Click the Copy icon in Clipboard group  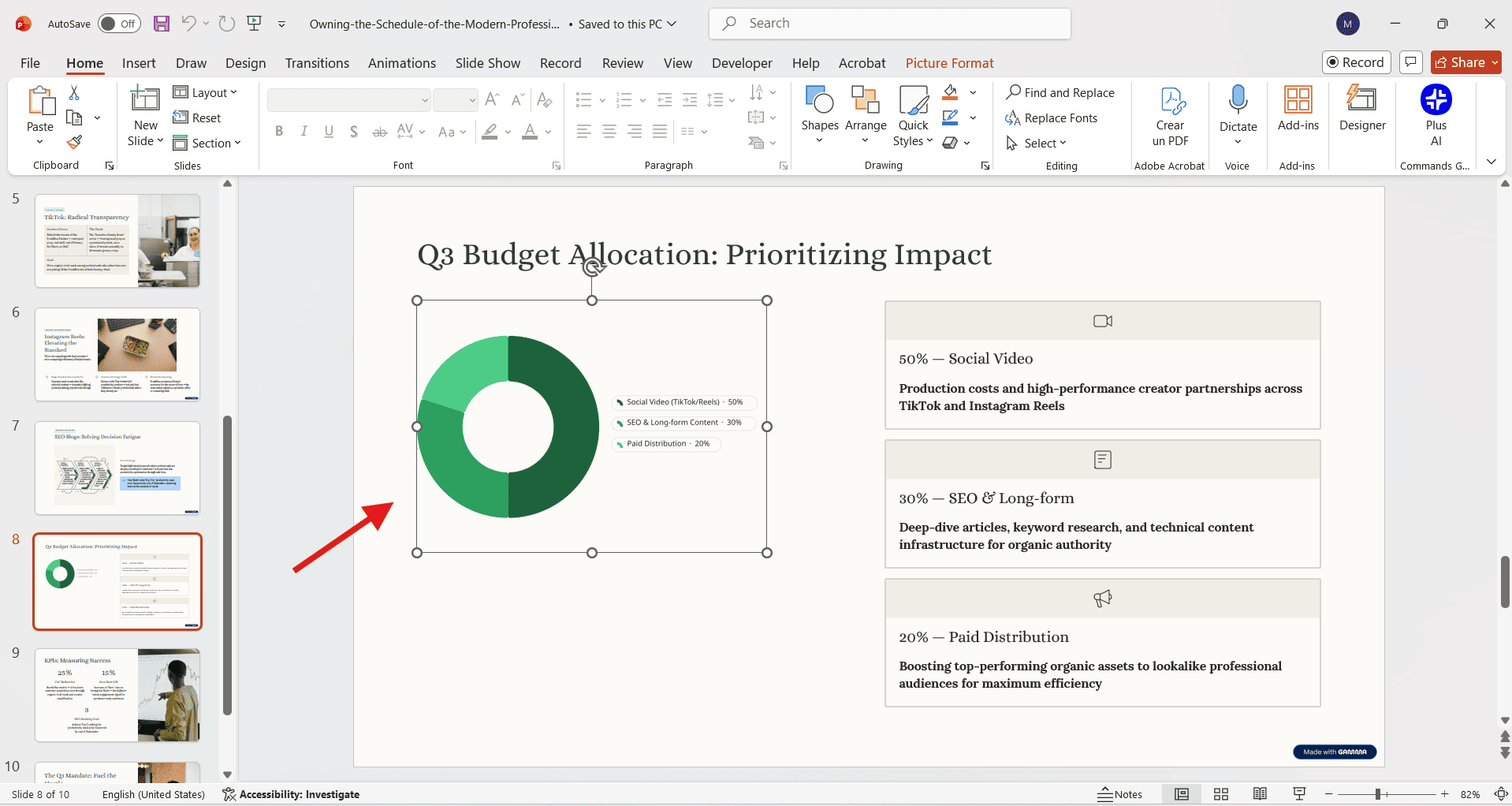74,118
